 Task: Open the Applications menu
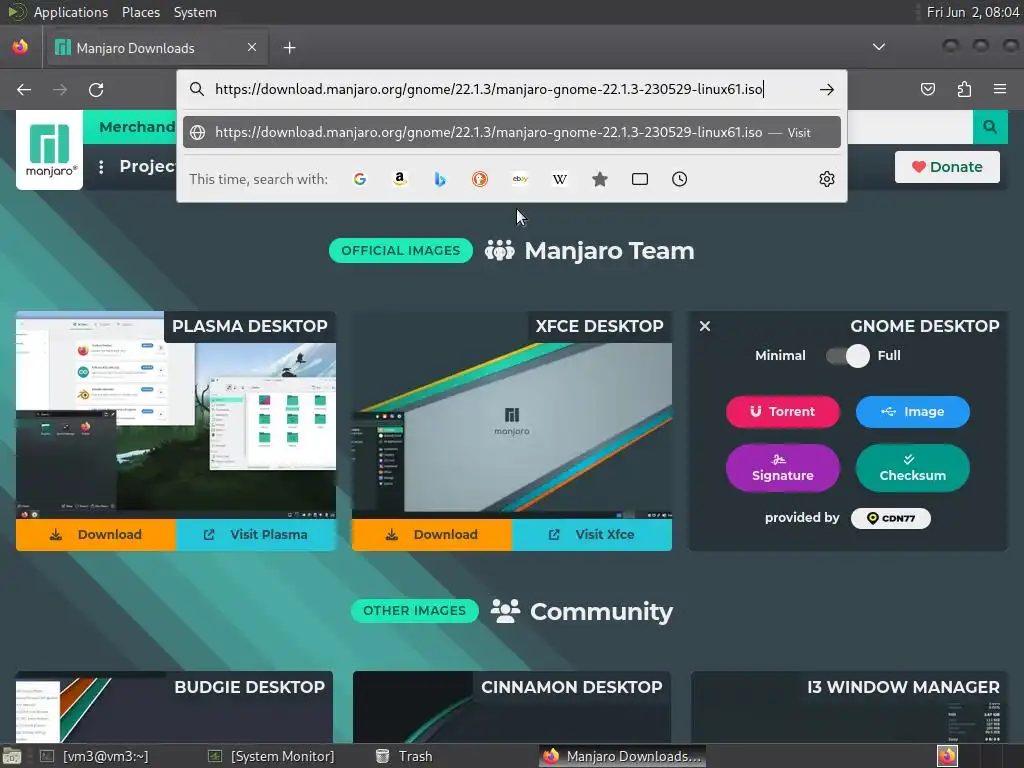pyautogui.click(x=71, y=12)
